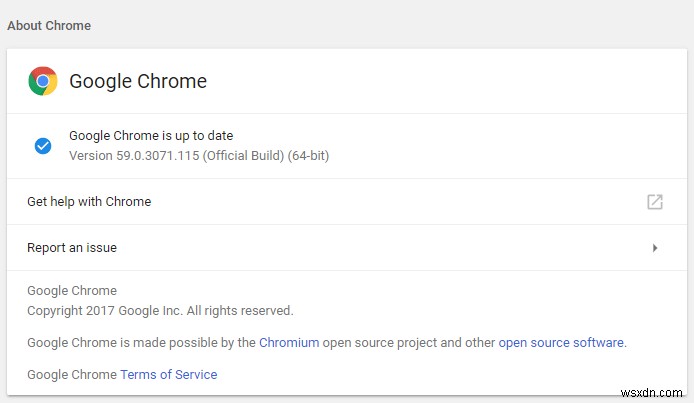
Task: Click the About Chrome page heading
Action: pos(49,26)
